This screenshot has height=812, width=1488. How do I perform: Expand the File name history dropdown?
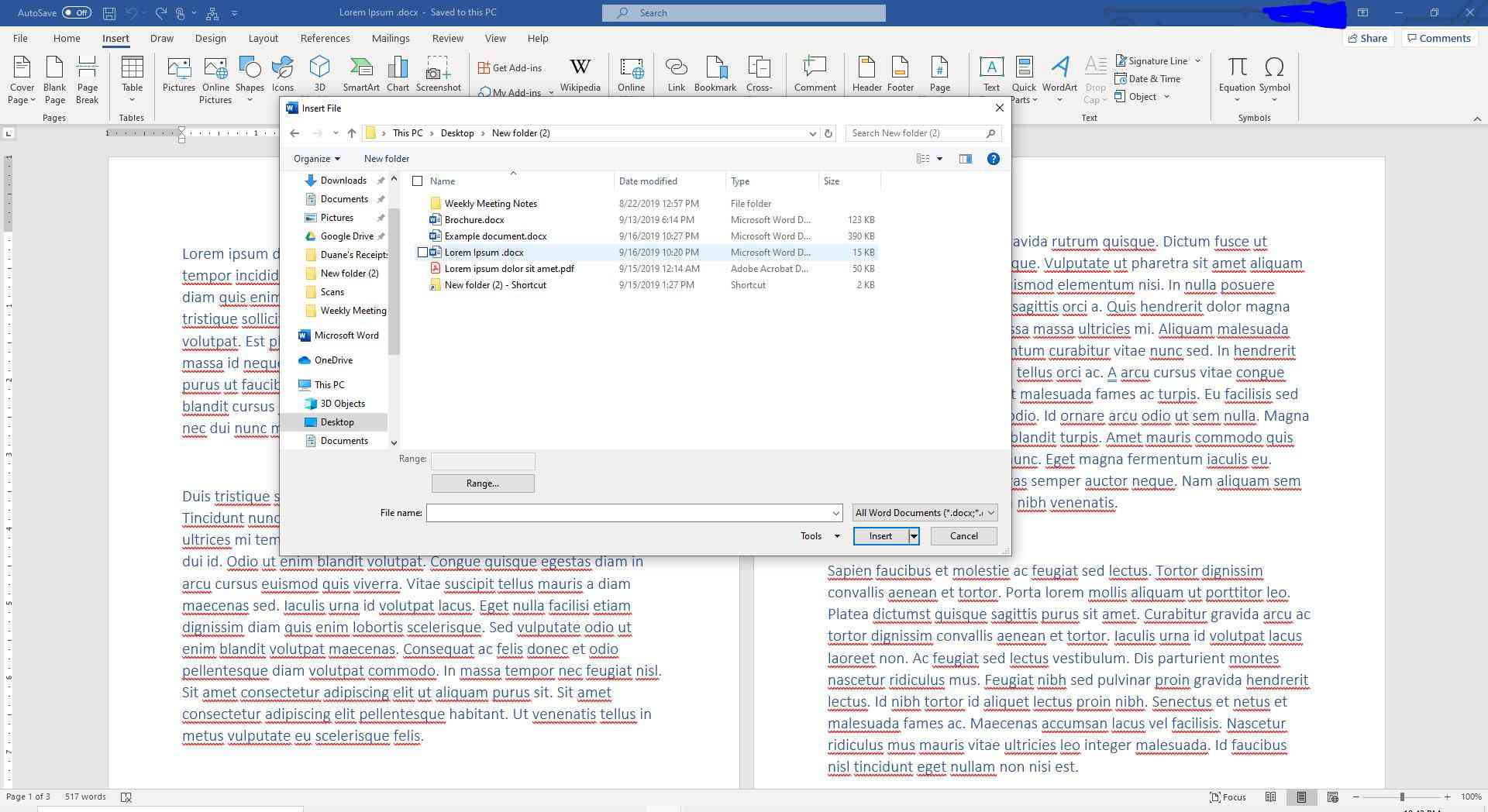pyautogui.click(x=835, y=513)
